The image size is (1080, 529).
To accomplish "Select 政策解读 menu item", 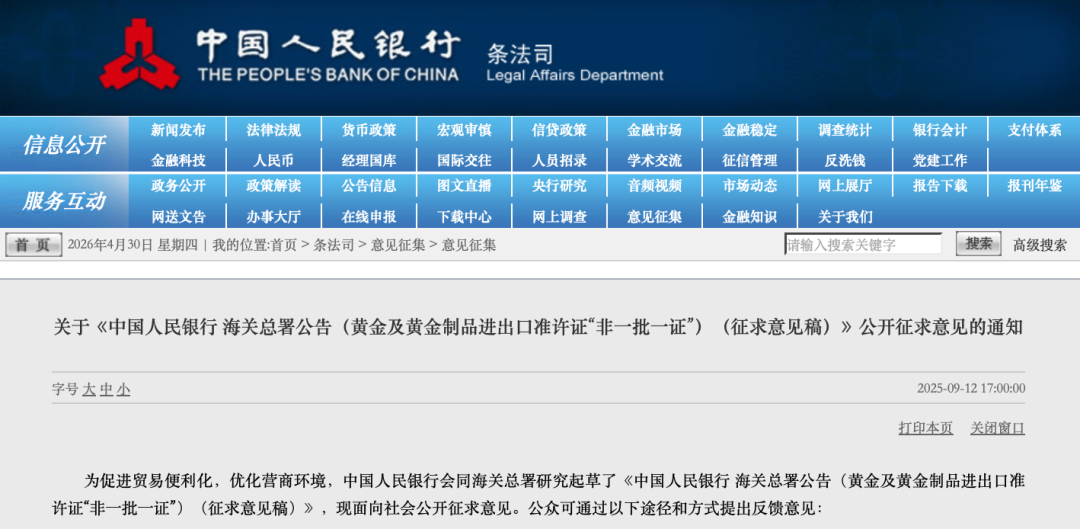I will (x=273, y=186).
